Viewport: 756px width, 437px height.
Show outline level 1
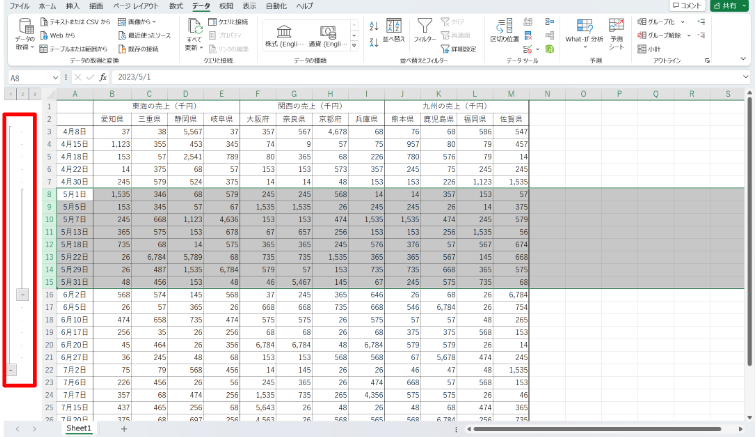pos(11,94)
